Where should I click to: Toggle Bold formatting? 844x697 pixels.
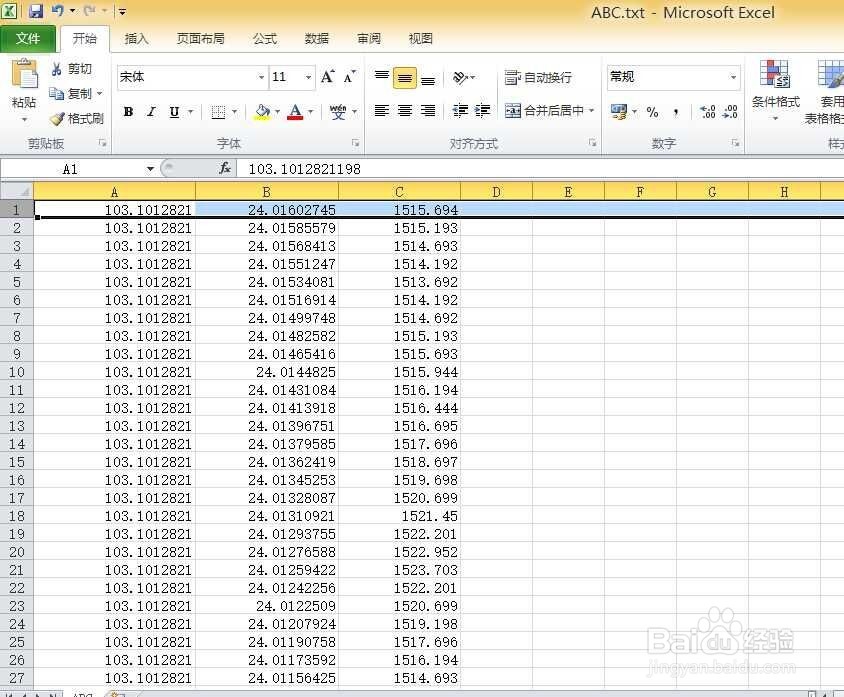pos(128,112)
